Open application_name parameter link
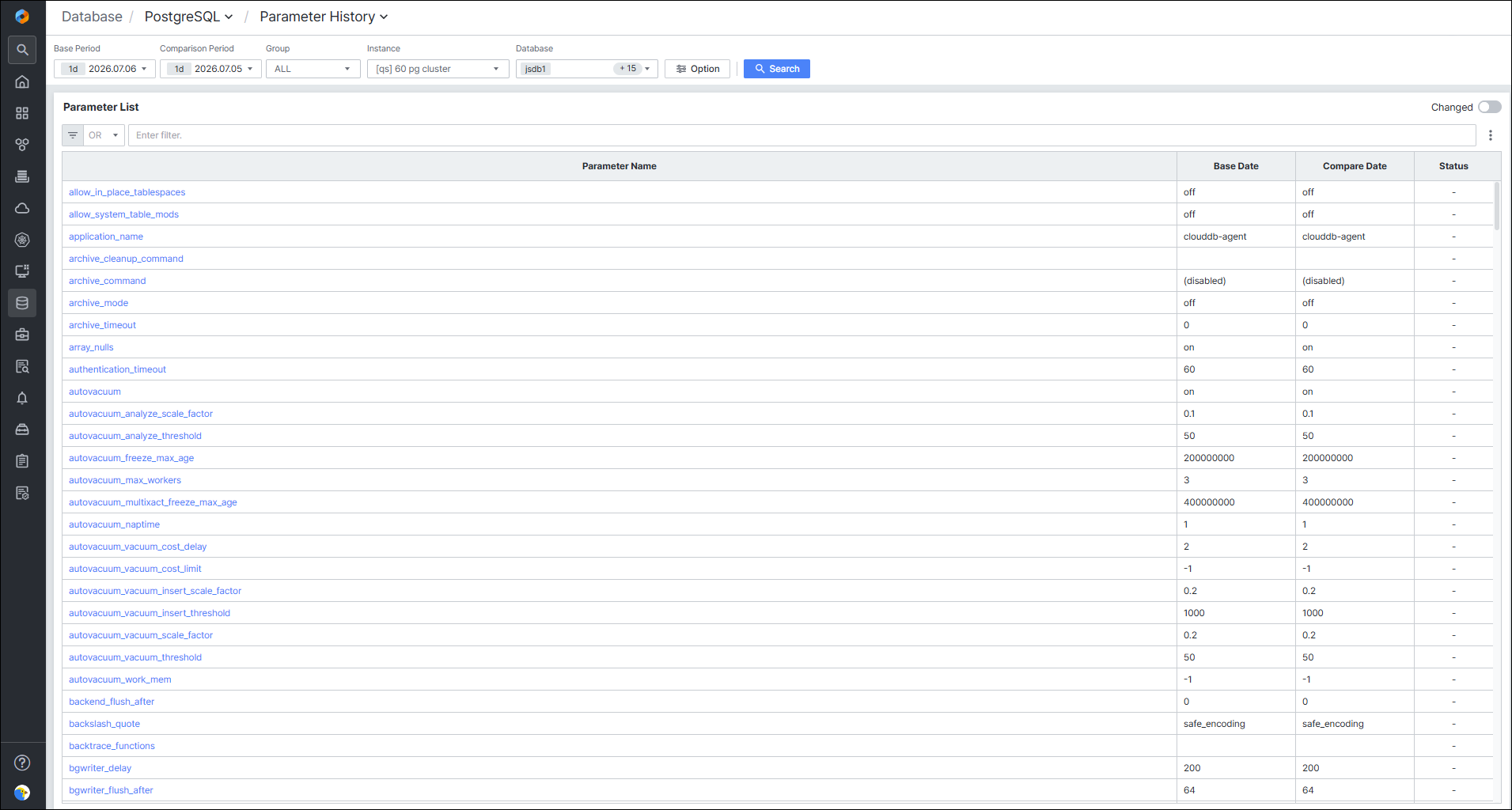The width and height of the screenshot is (1512, 810). pyautogui.click(x=106, y=237)
